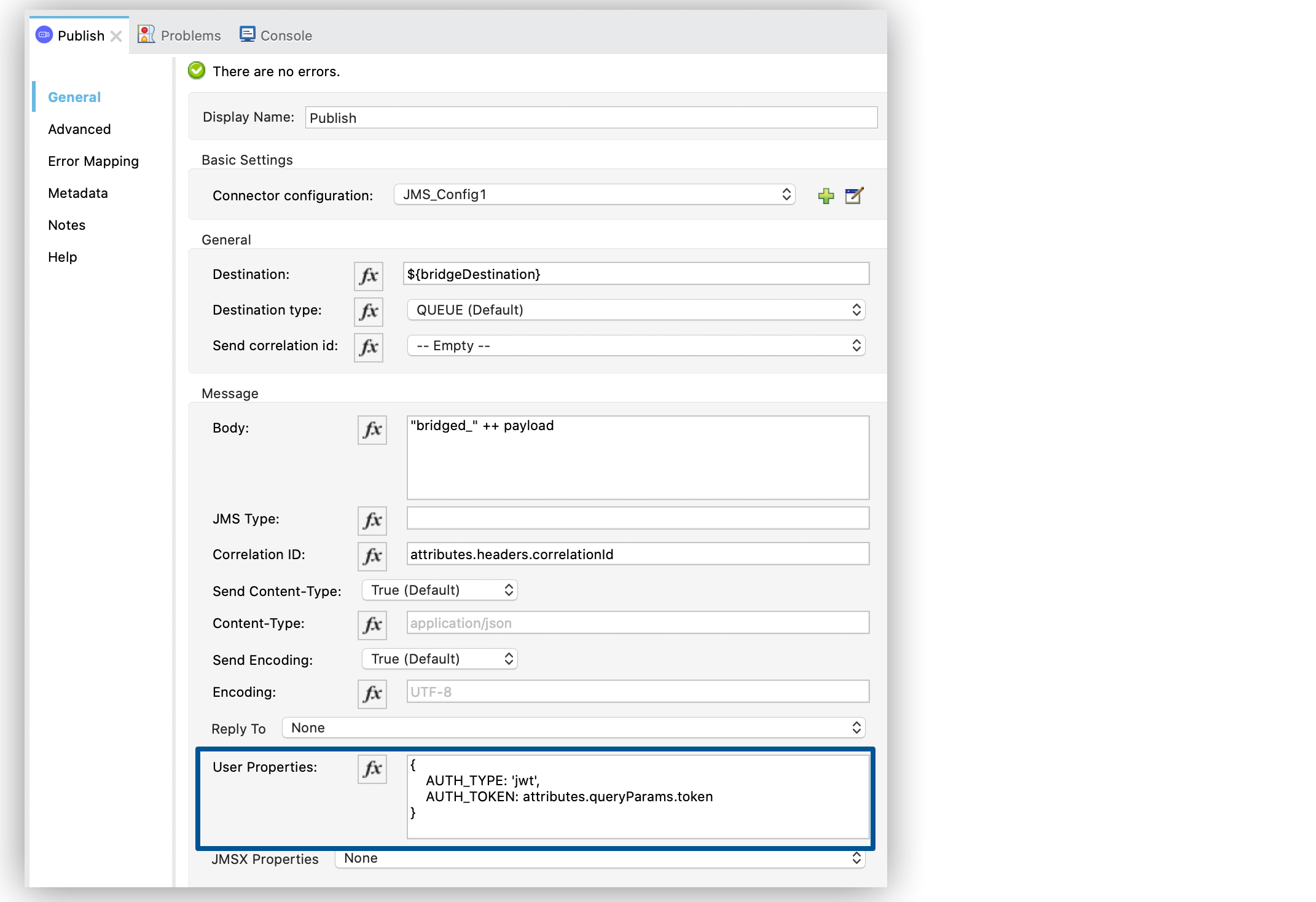Click the JMS_Config1 connector configuration dropdown
The width and height of the screenshot is (1316, 902).
click(x=594, y=194)
